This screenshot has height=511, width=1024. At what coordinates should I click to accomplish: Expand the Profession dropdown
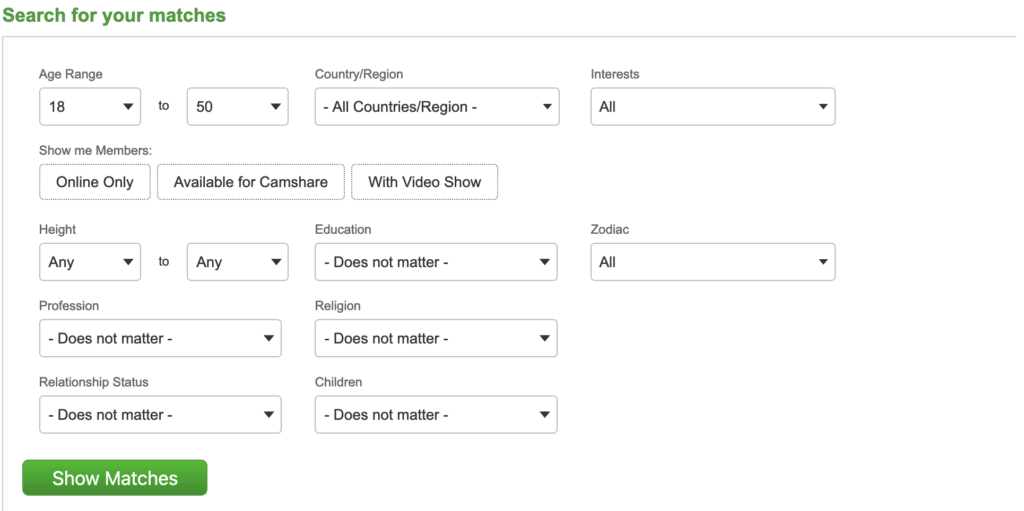coord(161,338)
